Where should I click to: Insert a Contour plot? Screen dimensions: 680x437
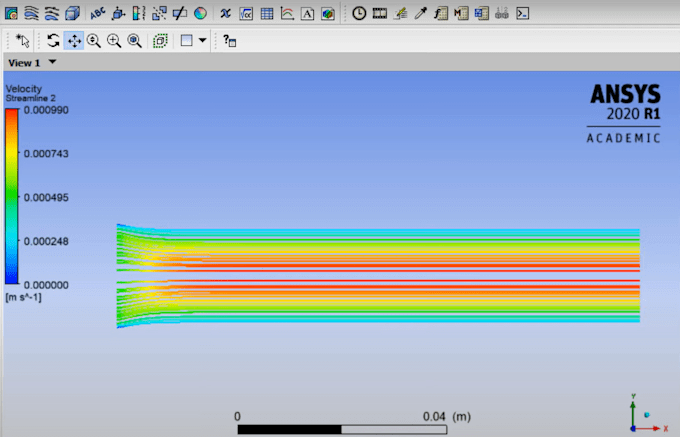[12, 13]
